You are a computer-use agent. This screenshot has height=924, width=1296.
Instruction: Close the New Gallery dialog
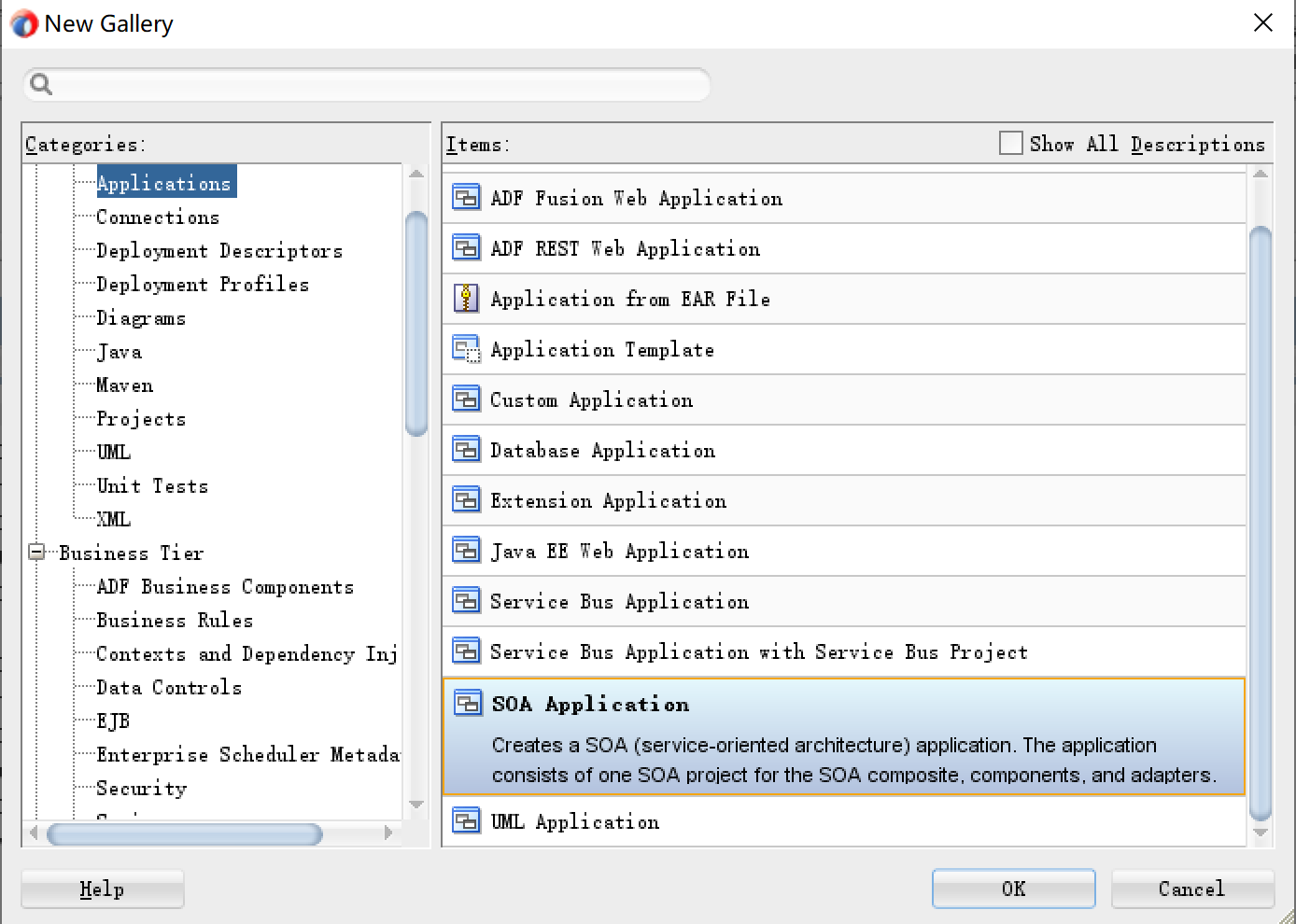click(1263, 22)
